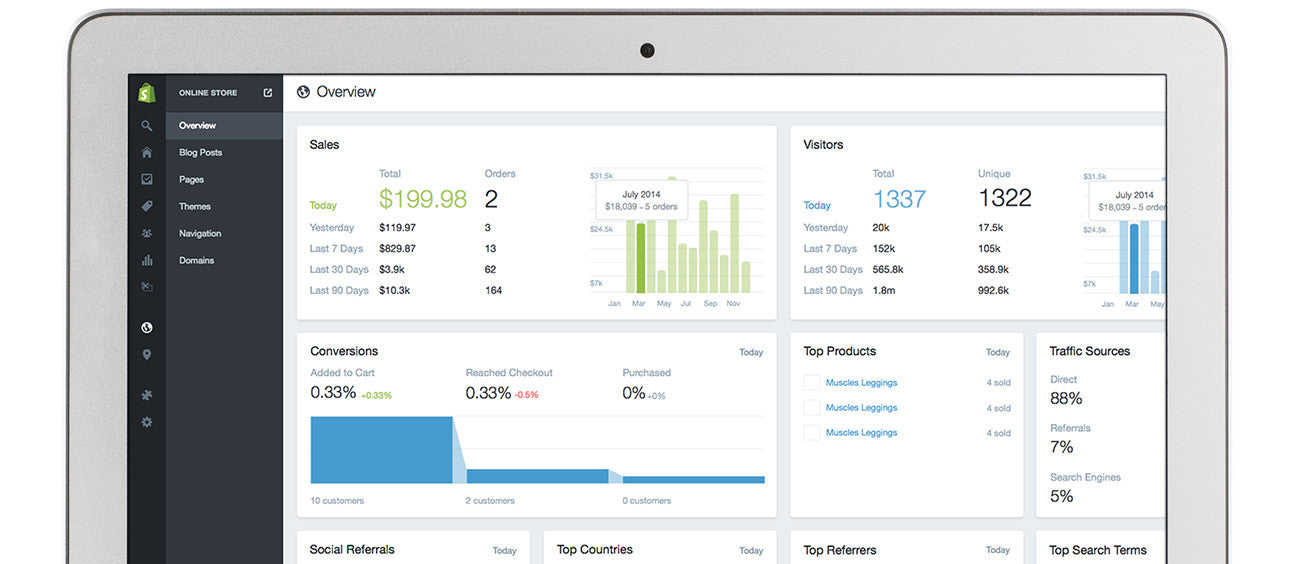Select the Online Store globe icon

[x=147, y=327]
